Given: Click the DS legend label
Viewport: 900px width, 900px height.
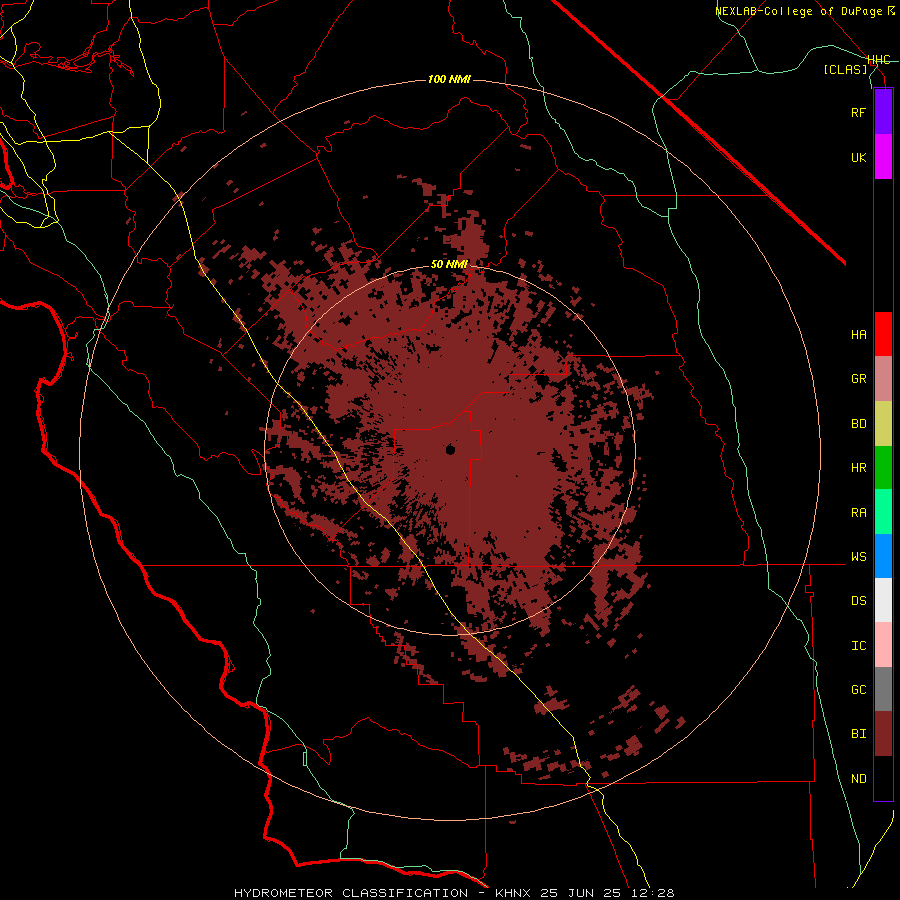Looking at the screenshot, I should 858,601.
